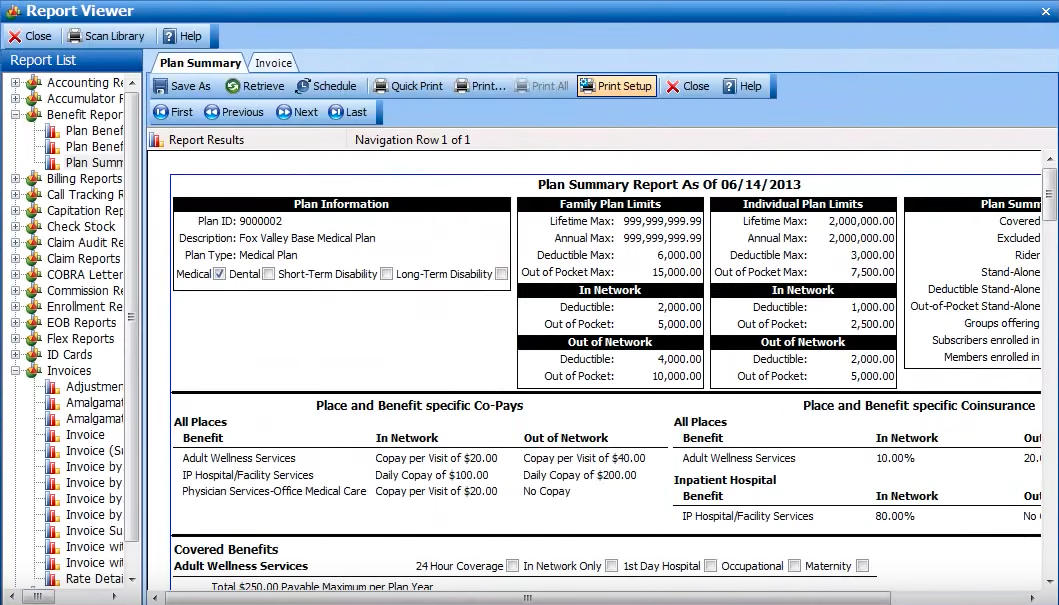The image size is (1059, 605).
Task: Click the Report List horizontal scroll right arrow
Action: (x=114, y=596)
